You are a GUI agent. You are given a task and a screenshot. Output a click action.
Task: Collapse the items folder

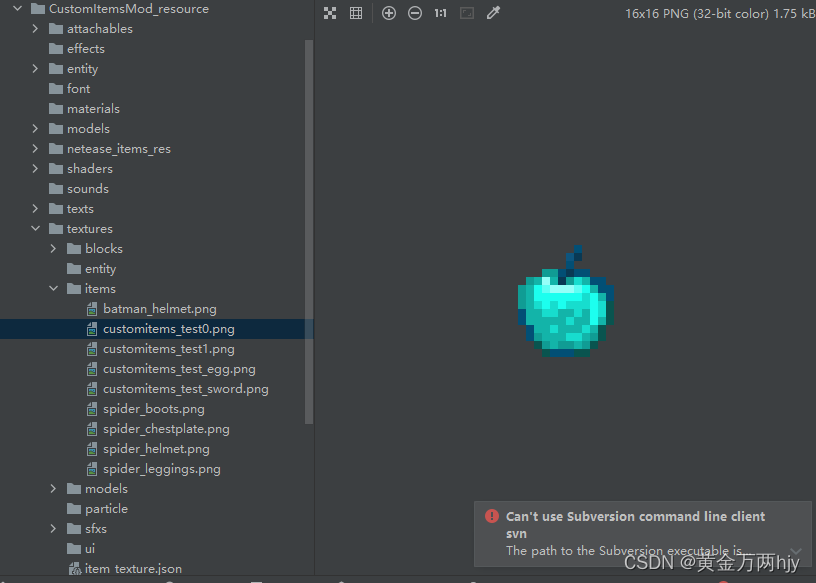click(x=54, y=289)
